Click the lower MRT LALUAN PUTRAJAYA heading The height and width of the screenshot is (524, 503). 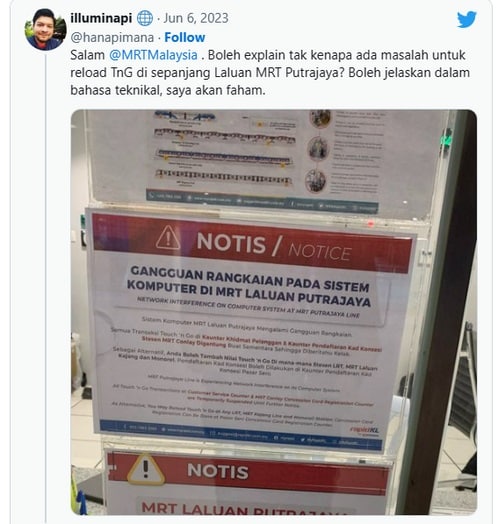pyautogui.click(x=241, y=509)
